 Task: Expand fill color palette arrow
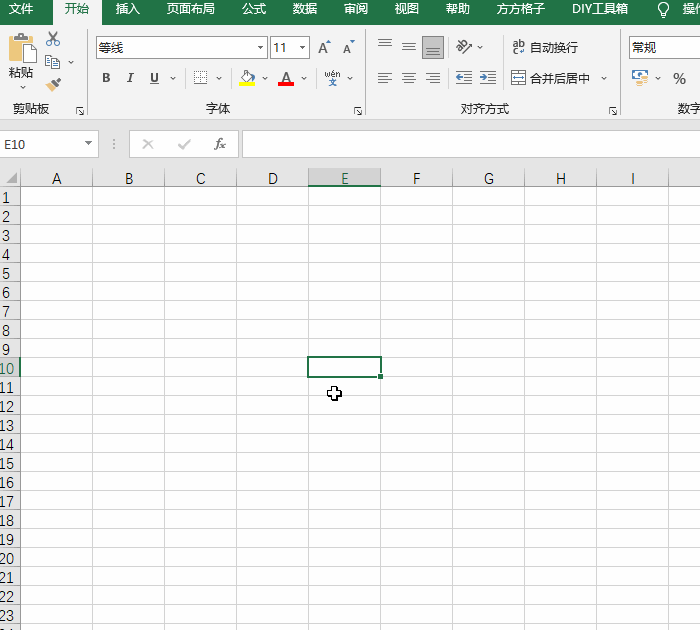click(x=265, y=78)
